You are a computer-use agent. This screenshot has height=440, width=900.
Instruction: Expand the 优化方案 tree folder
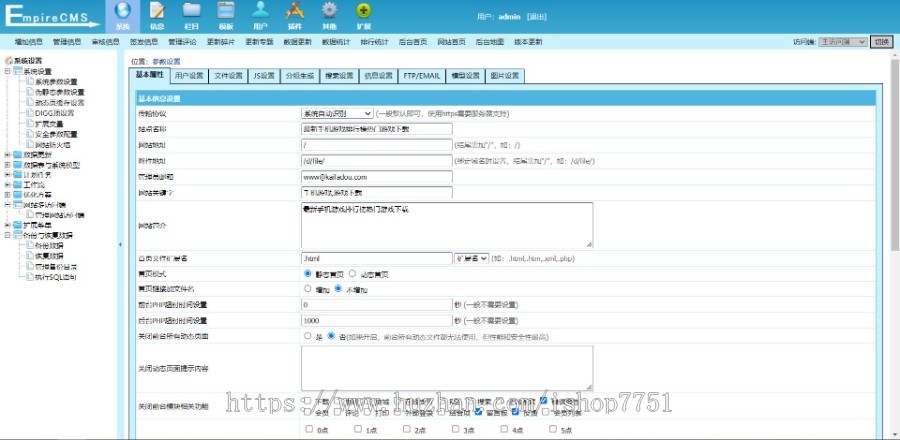7,194
